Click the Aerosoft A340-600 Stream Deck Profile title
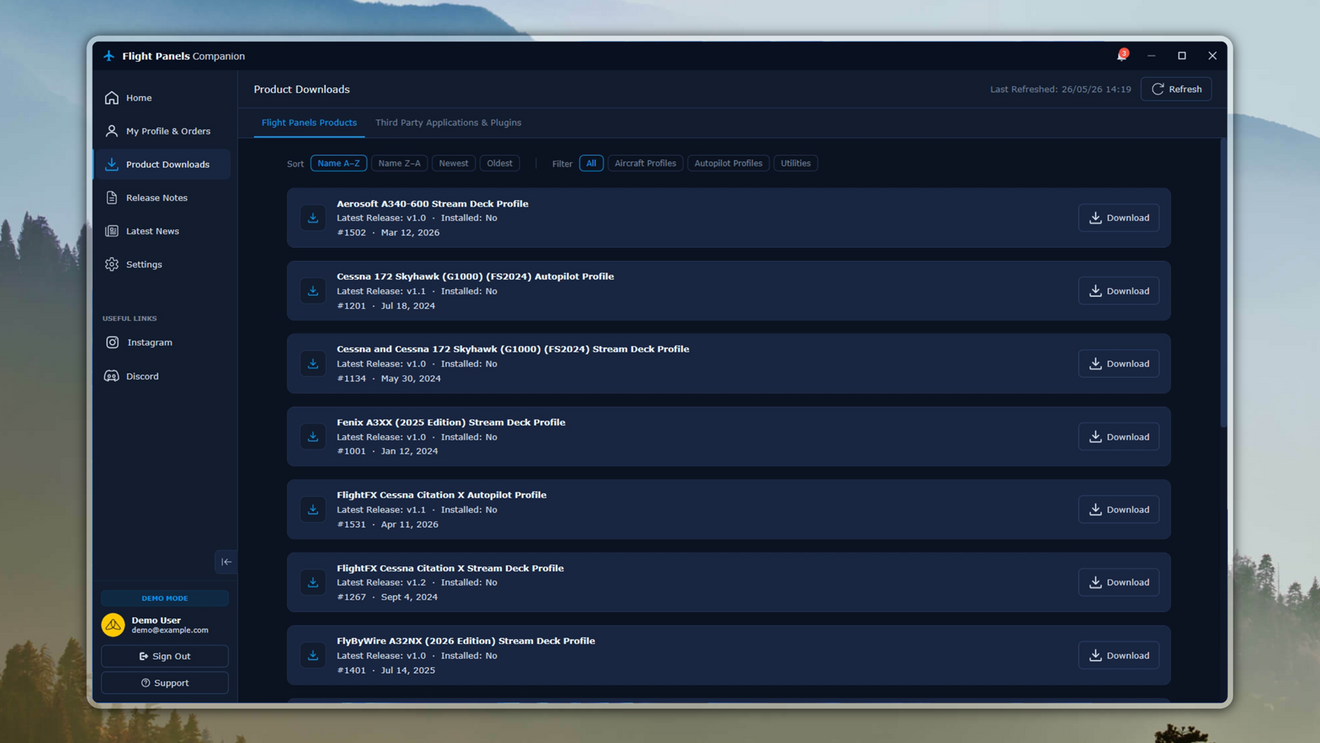Screen dimensions: 1320x743 tap(433, 204)
